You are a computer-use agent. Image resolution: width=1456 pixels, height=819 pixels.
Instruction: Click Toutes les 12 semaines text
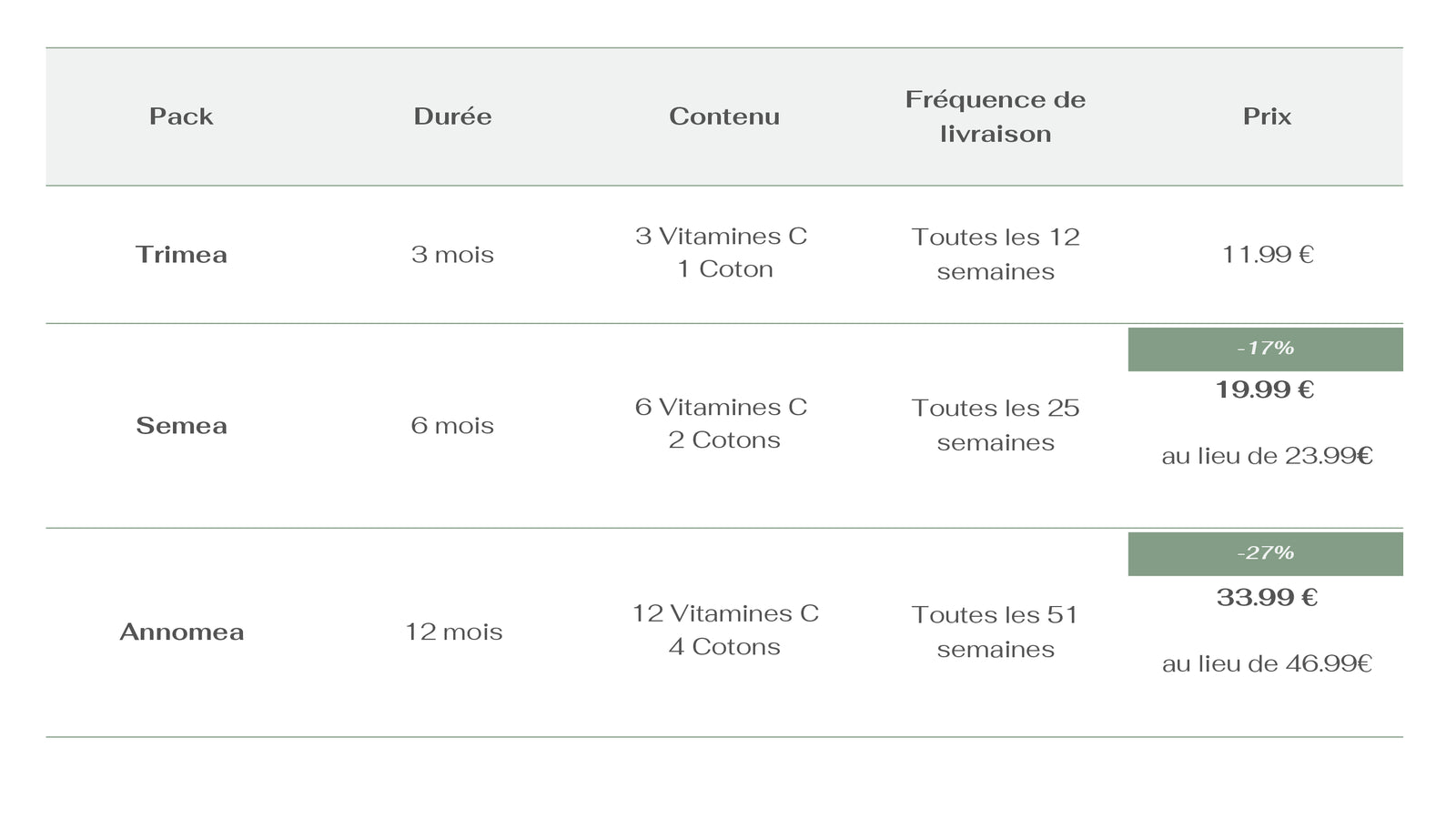pyautogui.click(x=996, y=254)
